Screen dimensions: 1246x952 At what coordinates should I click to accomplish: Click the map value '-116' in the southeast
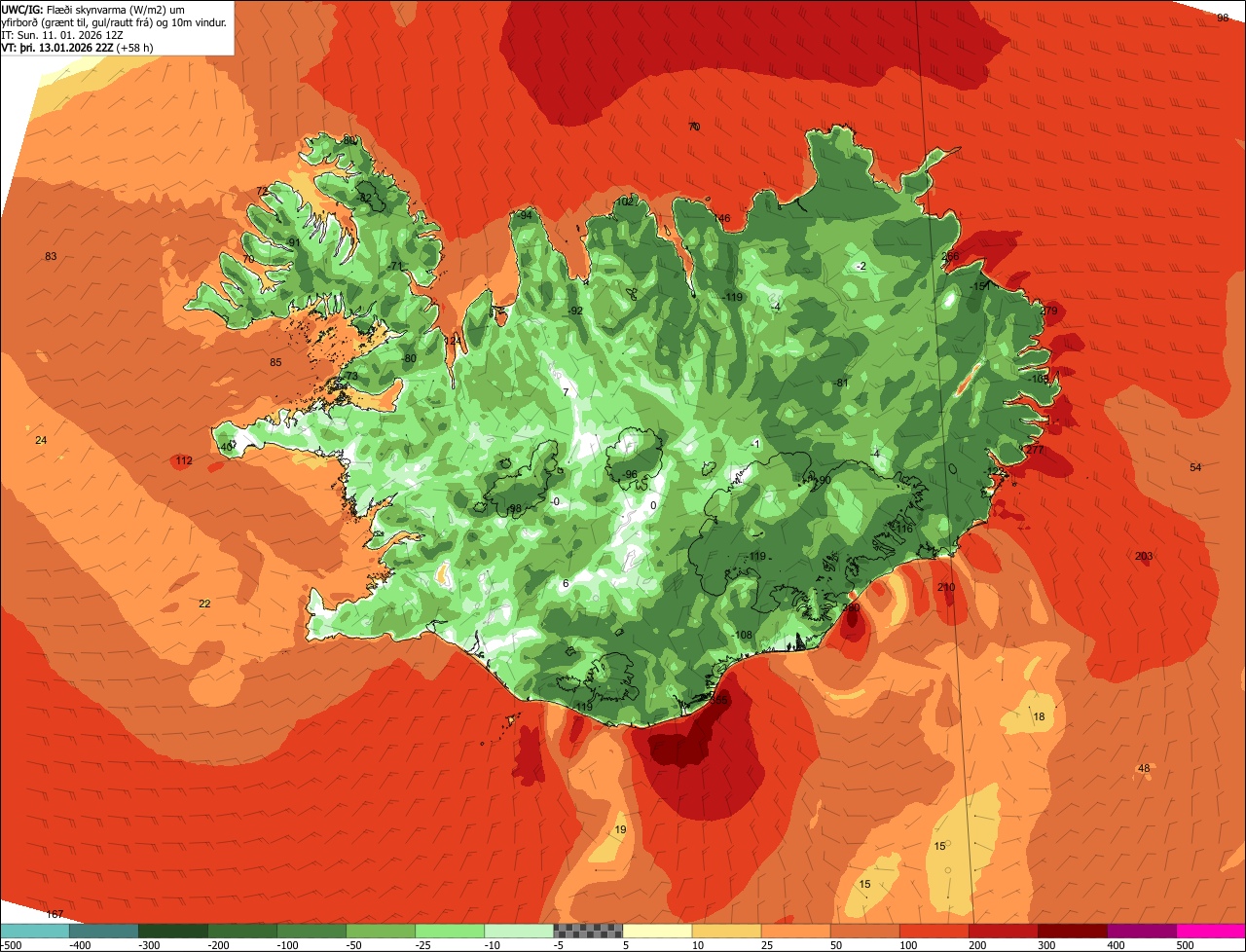(x=902, y=529)
